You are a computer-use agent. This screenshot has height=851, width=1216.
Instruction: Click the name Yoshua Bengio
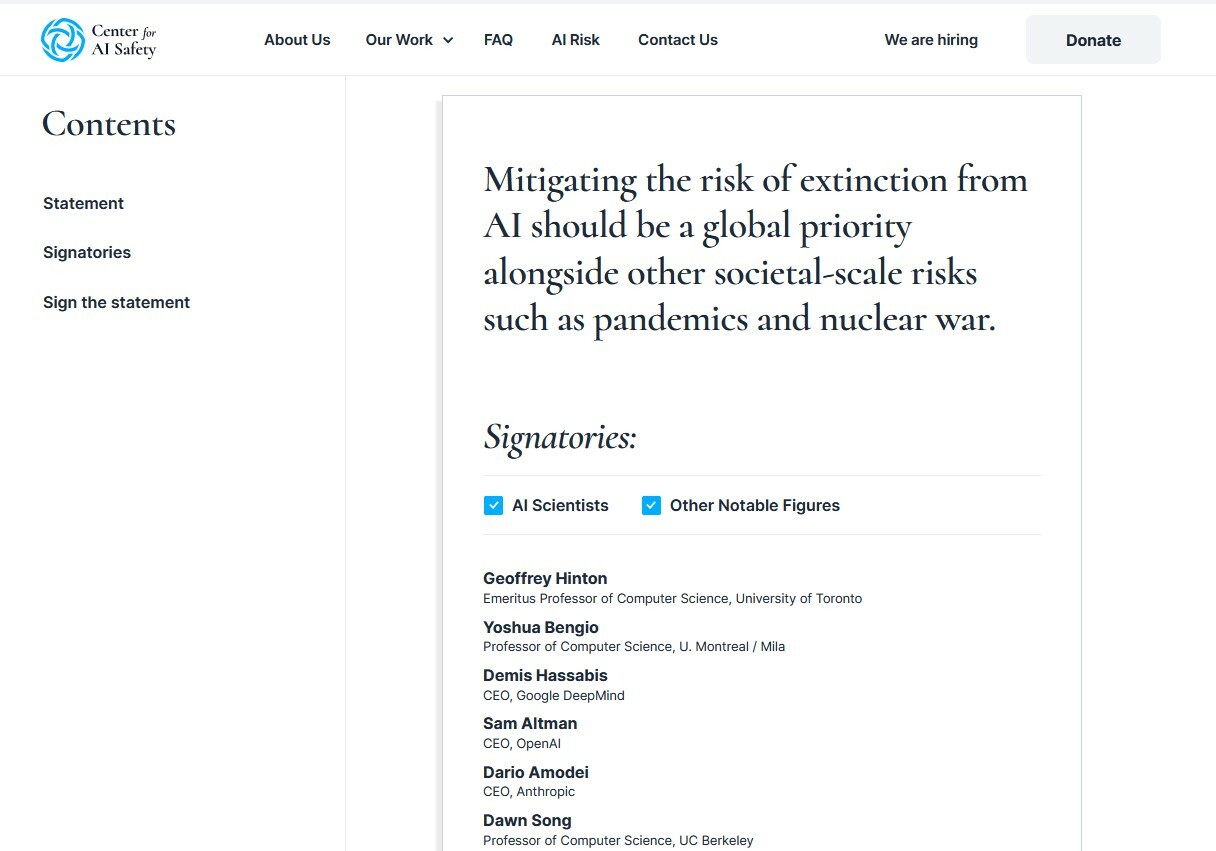pyautogui.click(x=540, y=627)
